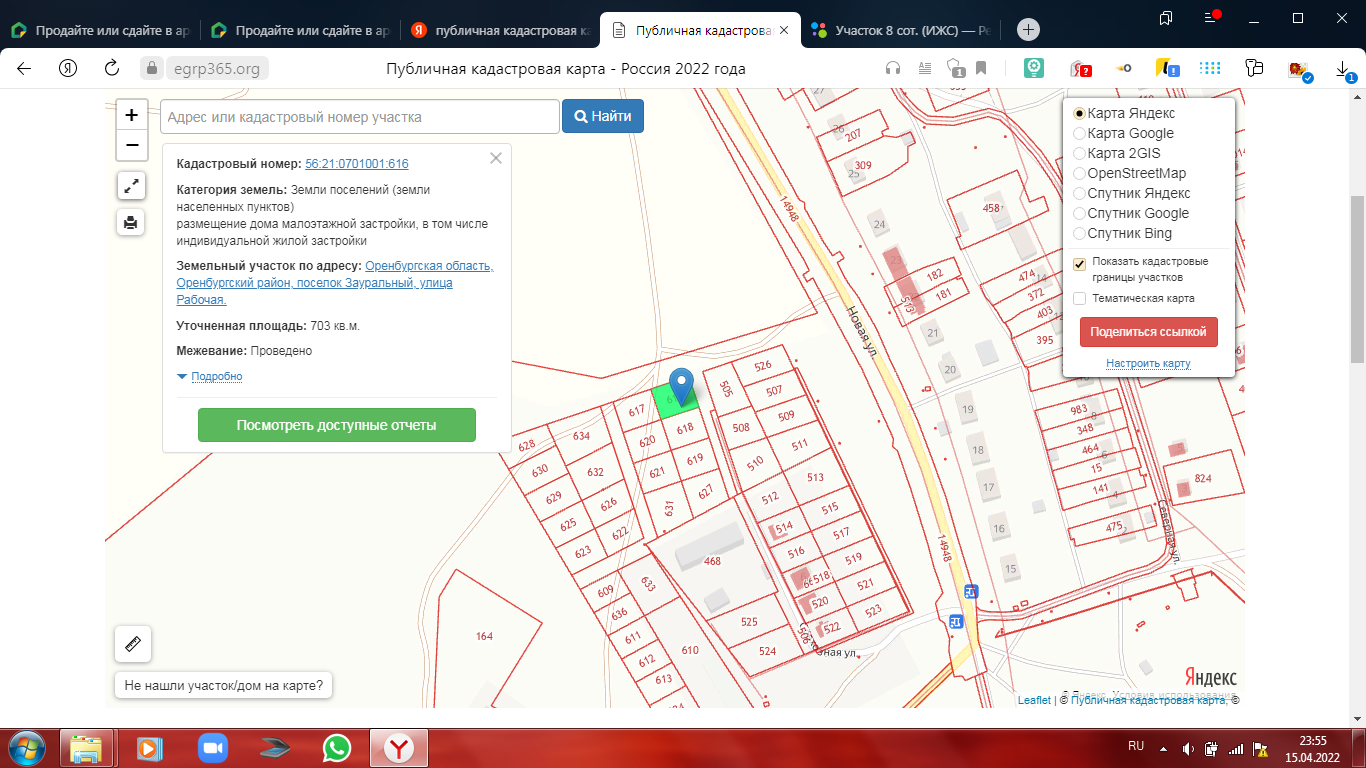The image size is (1366, 768).
Task: Toggle fullscreen map view icon
Action: [x=131, y=185]
